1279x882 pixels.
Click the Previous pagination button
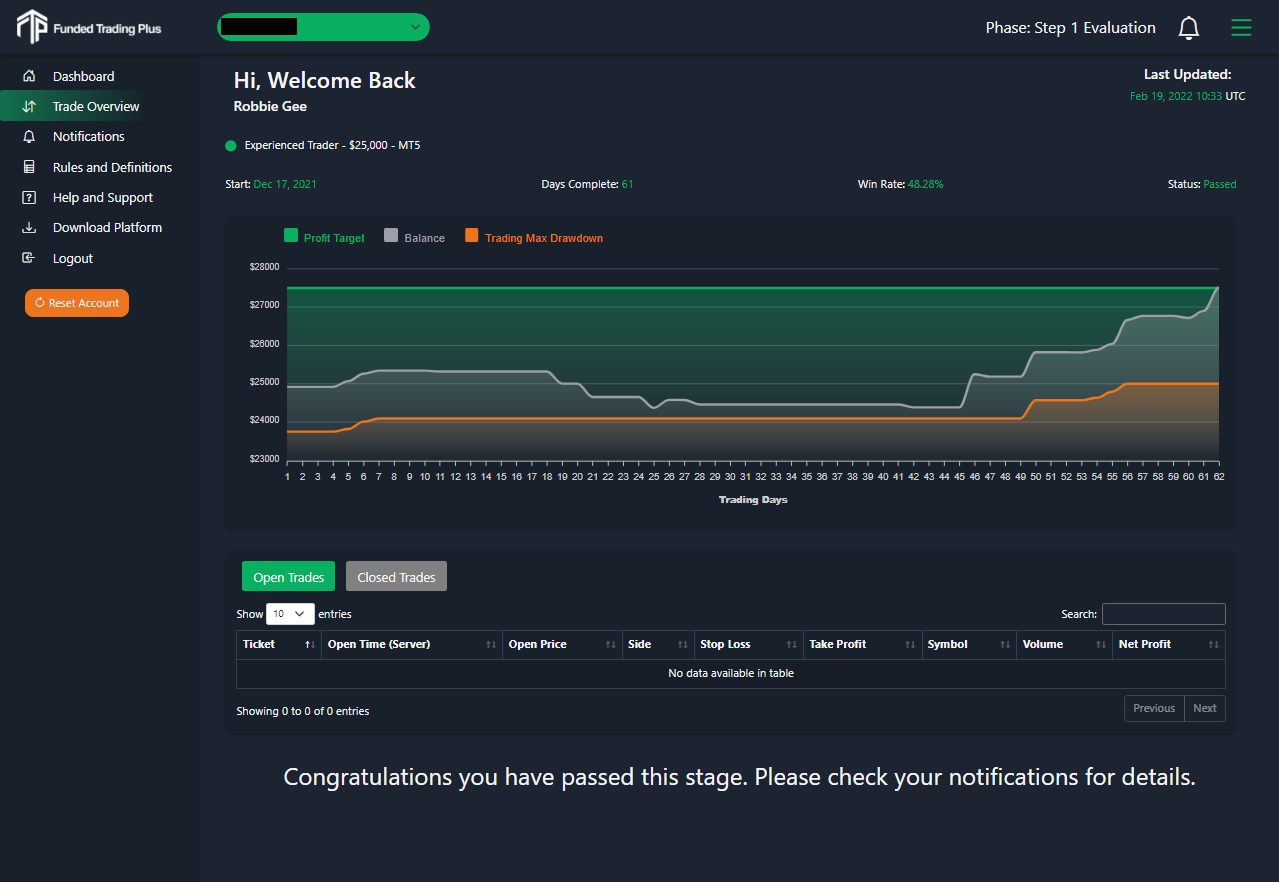point(1154,708)
